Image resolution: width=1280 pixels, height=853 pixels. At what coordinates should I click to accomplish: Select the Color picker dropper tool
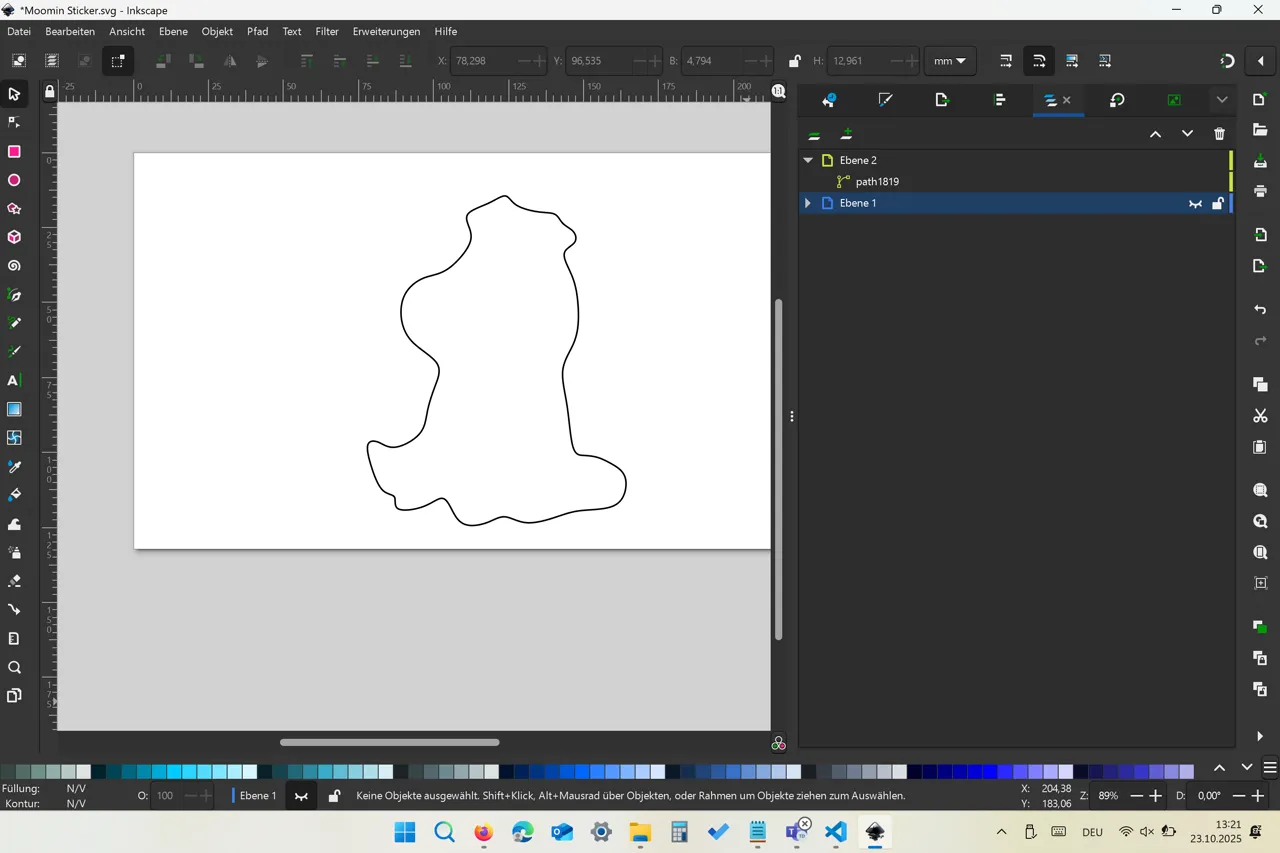point(14,467)
